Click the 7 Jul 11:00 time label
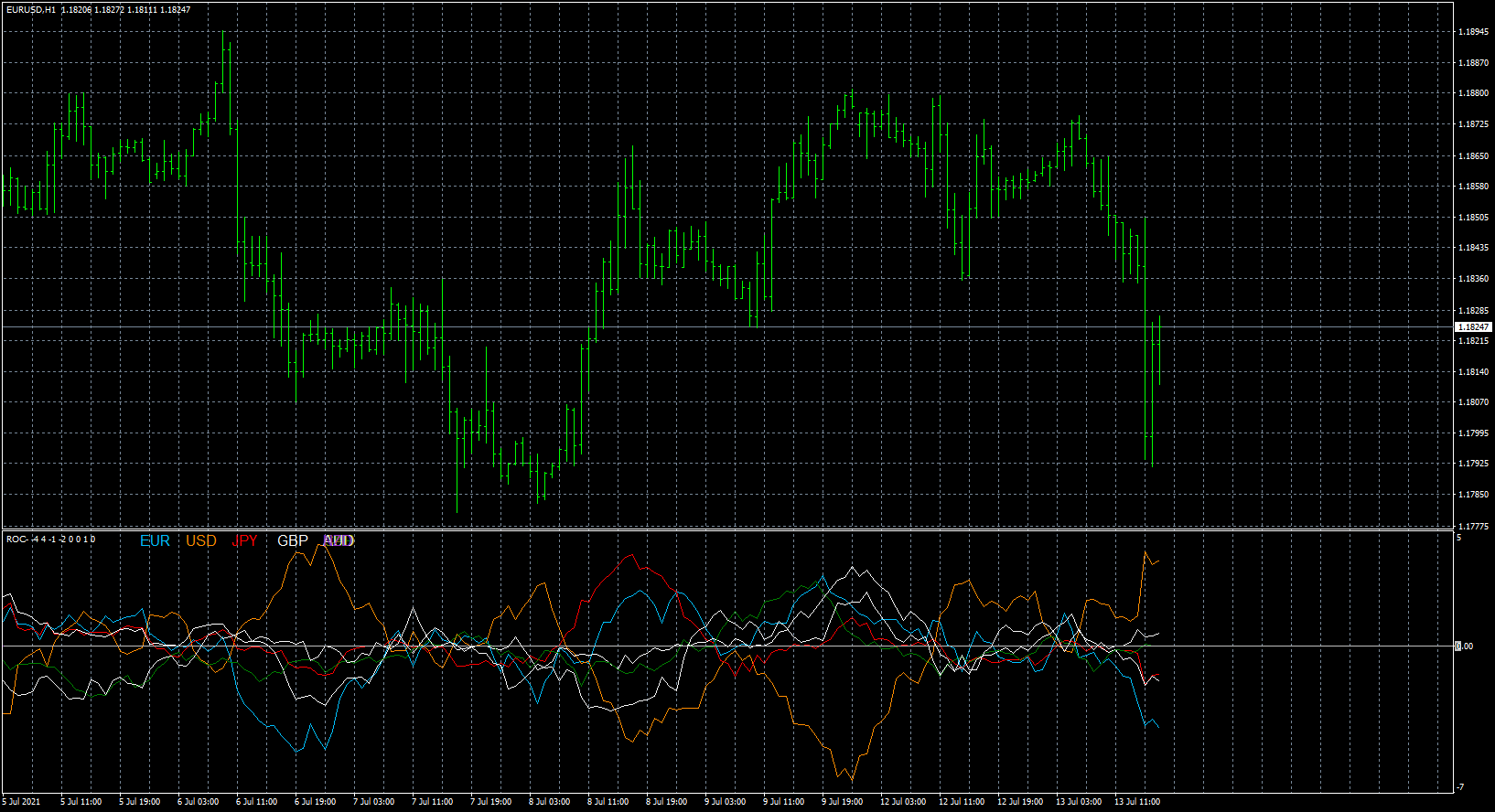 pyautogui.click(x=433, y=802)
